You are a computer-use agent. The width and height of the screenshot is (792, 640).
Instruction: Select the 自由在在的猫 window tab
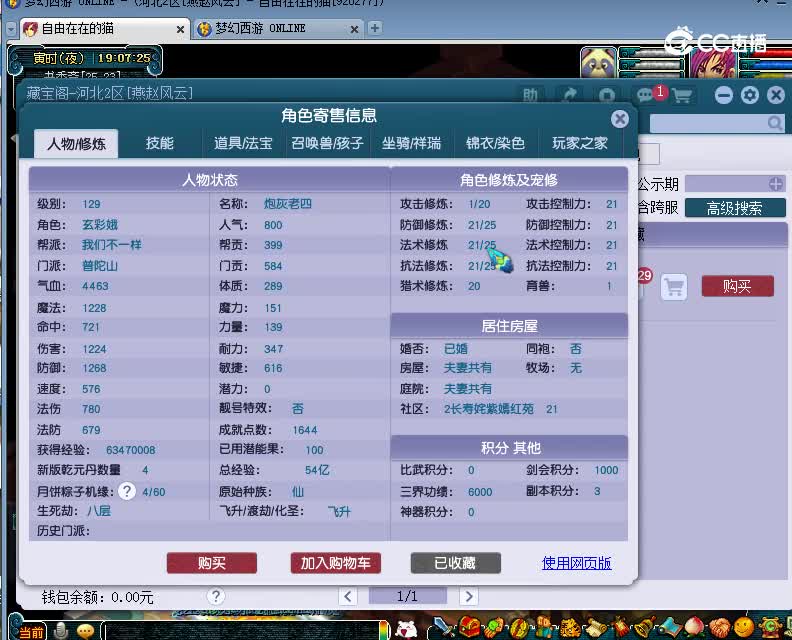pyautogui.click(x=104, y=29)
